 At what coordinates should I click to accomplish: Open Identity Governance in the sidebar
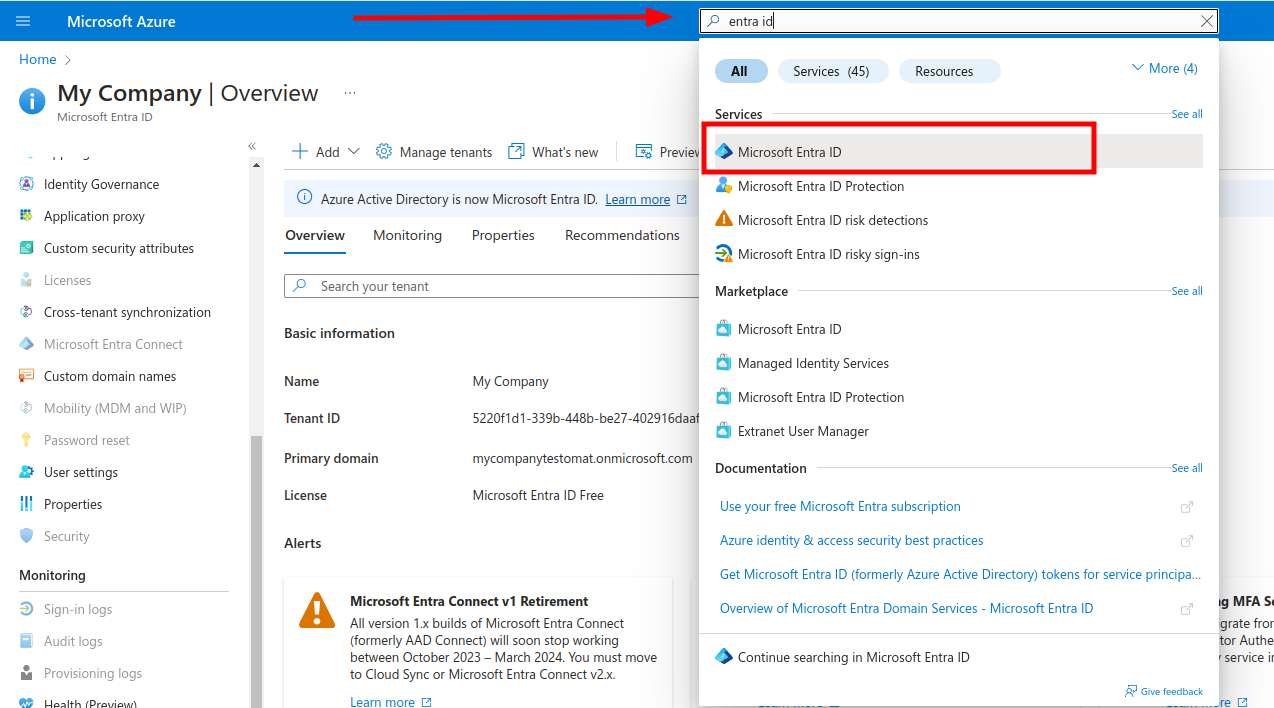(101, 184)
